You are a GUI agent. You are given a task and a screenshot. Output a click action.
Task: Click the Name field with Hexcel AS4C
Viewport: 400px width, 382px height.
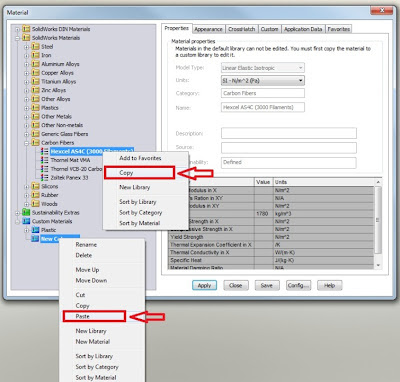263,107
